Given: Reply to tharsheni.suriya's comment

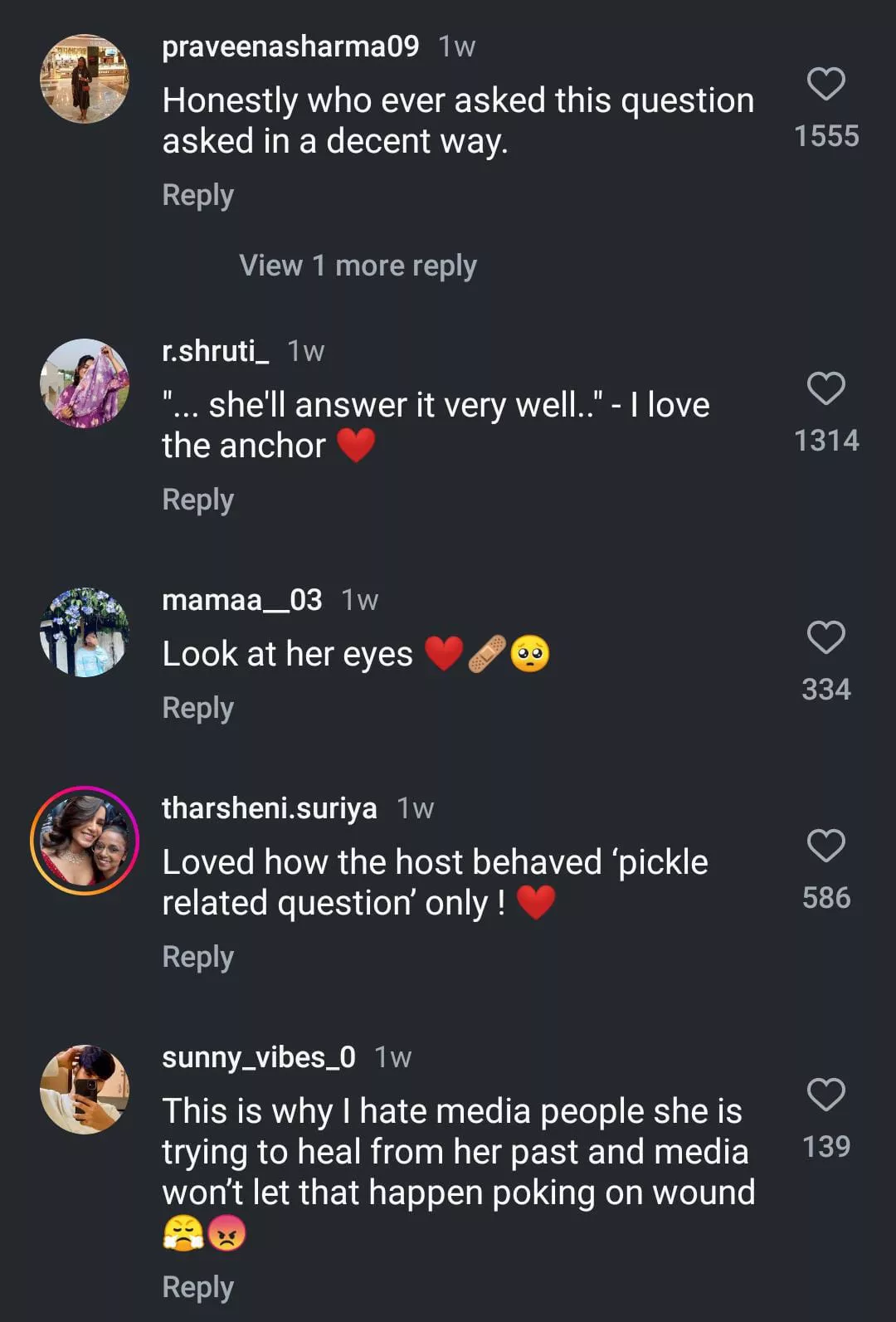Looking at the screenshot, I should click(197, 957).
